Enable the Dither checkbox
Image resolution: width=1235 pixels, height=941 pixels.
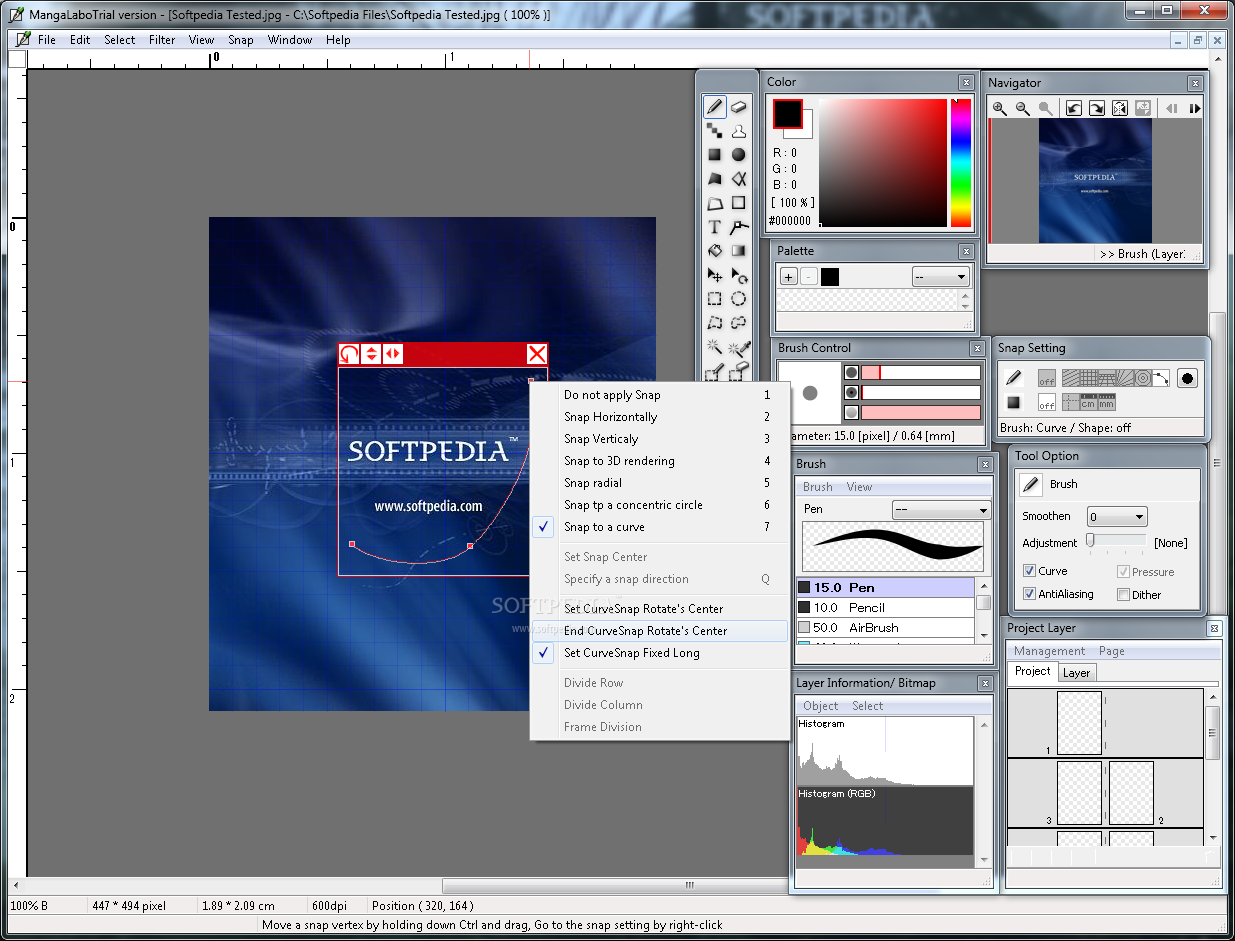point(1123,594)
